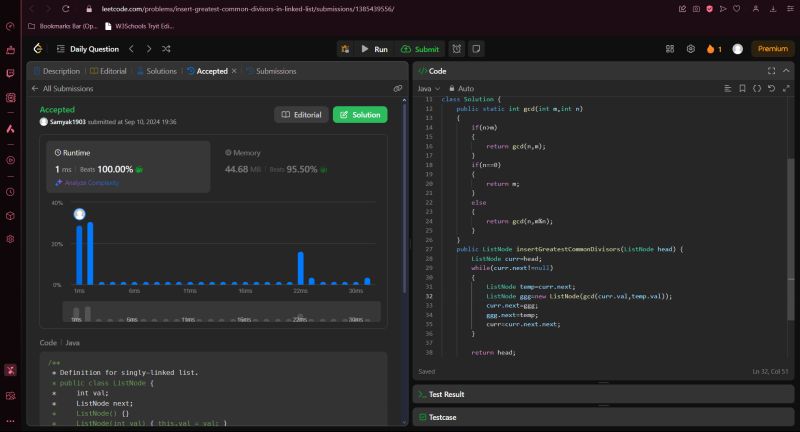Add page to bookmarks with heart icon
800x432 pixels.
pyautogui.click(x=737, y=9)
